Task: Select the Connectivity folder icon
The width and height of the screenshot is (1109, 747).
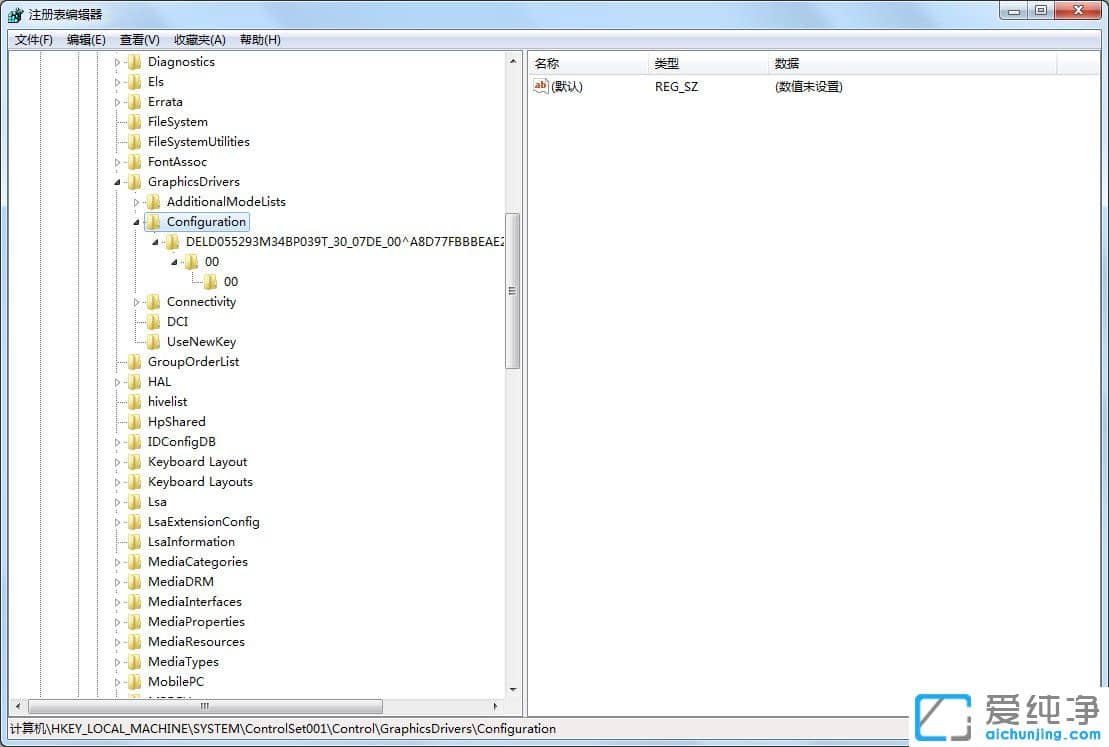Action: 153,301
